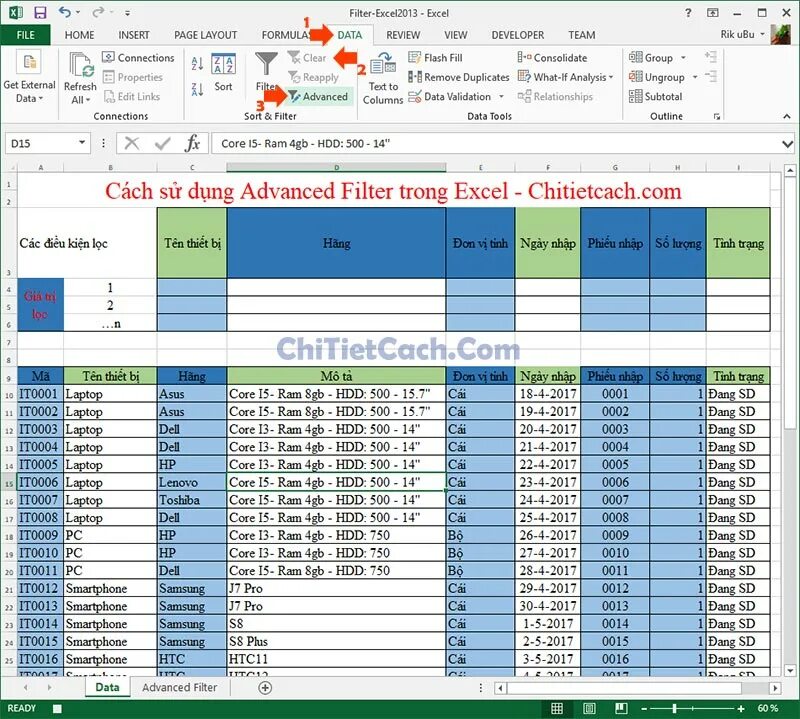This screenshot has width=800, height=719.
Task: Switch to Normal view
Action: click(557, 708)
